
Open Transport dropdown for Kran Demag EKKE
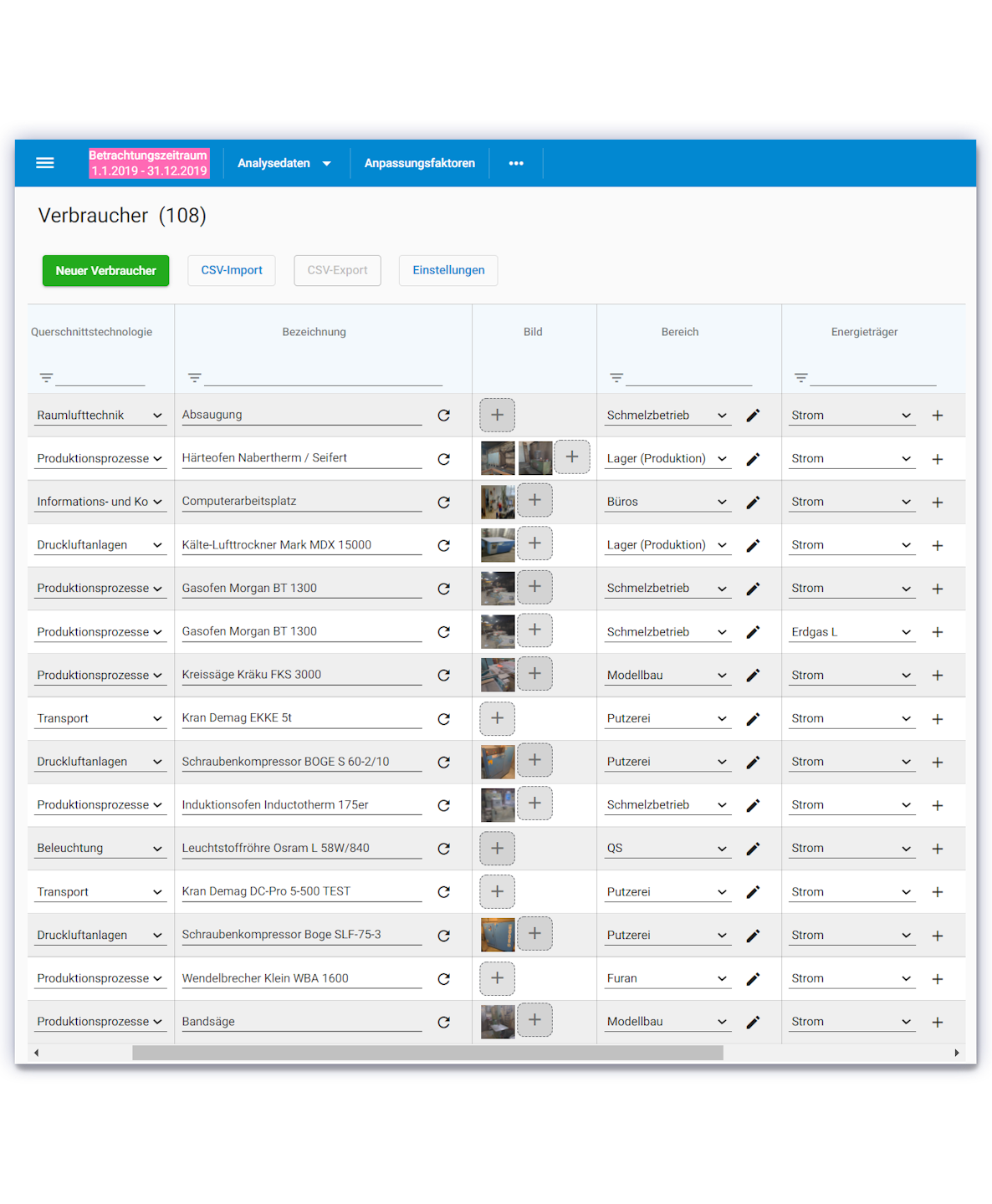tap(100, 718)
